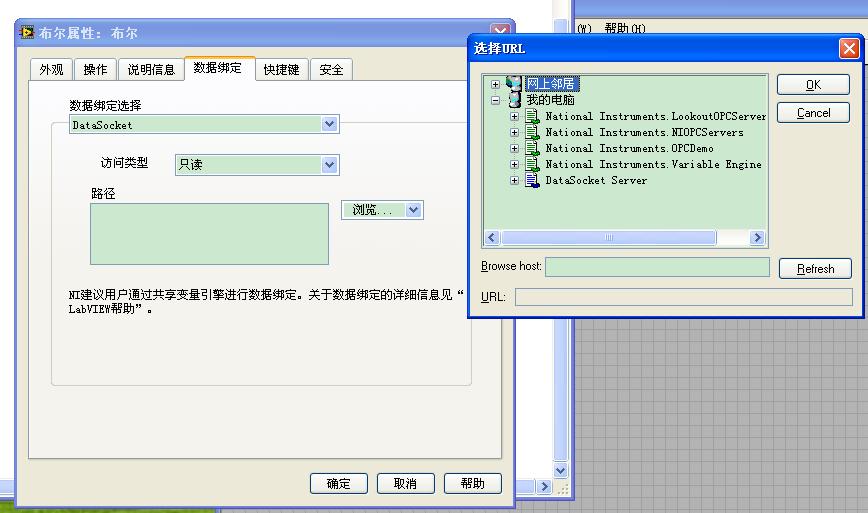Viewport: 868px width, 513px height.
Task: Click the My Computer (我的电脑) icon
Action: [514, 100]
